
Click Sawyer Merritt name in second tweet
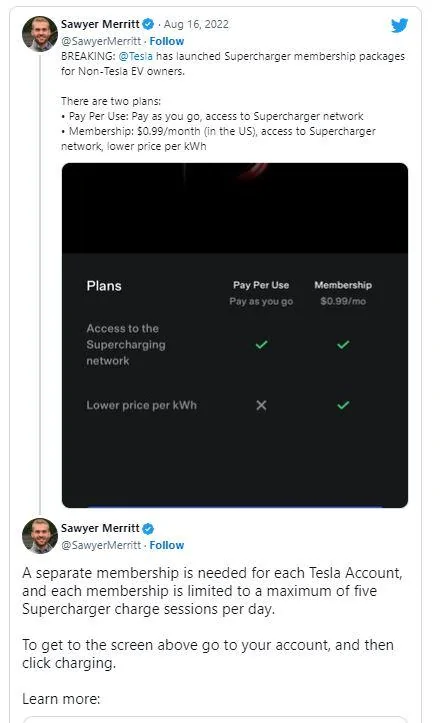[100, 528]
